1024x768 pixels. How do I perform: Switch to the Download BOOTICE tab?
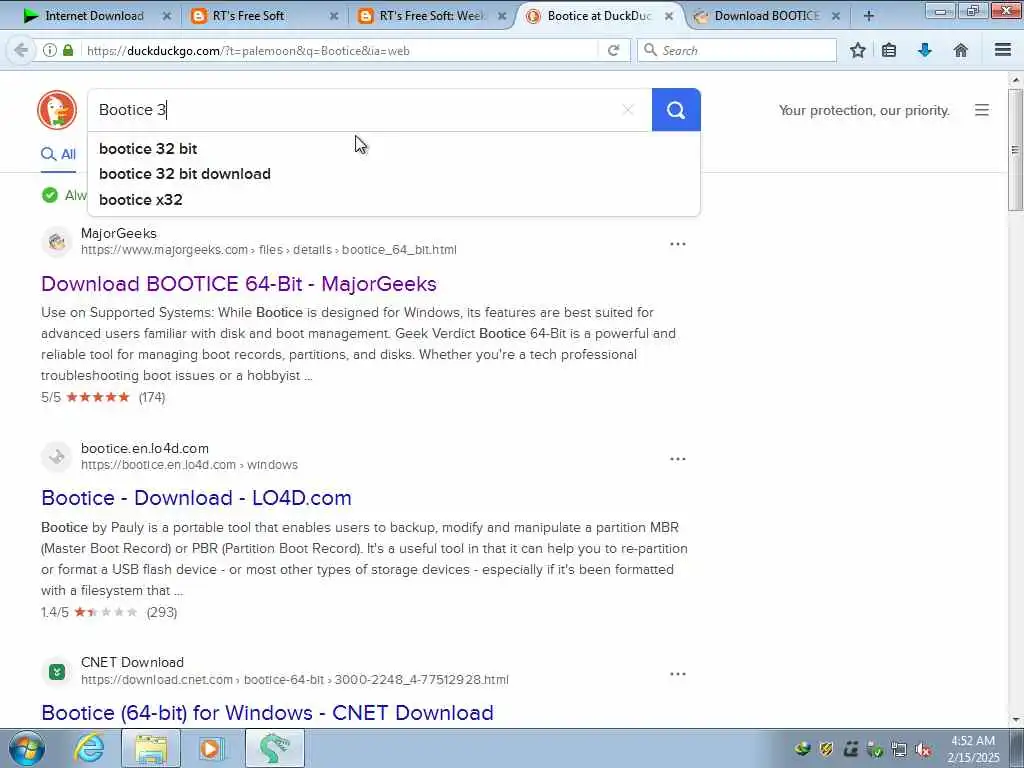click(x=767, y=16)
